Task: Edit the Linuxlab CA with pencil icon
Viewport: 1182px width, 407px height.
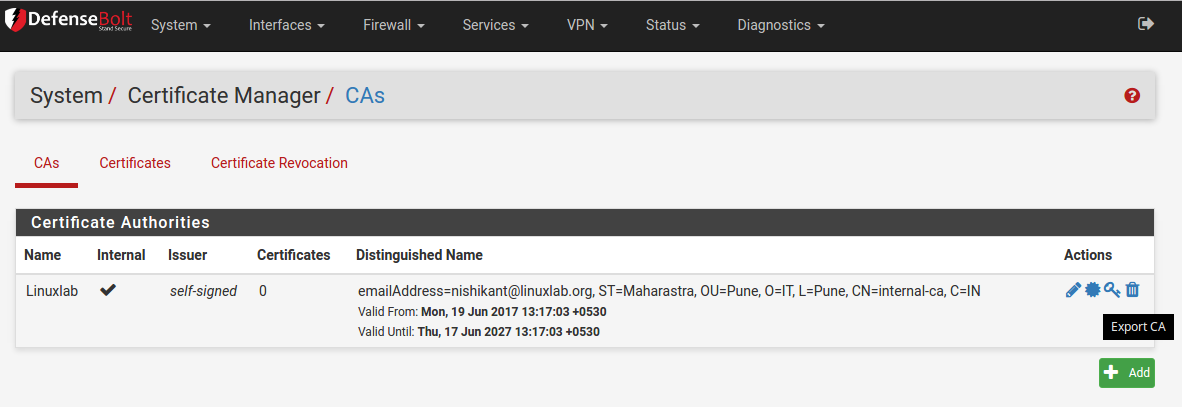Action: [1073, 290]
